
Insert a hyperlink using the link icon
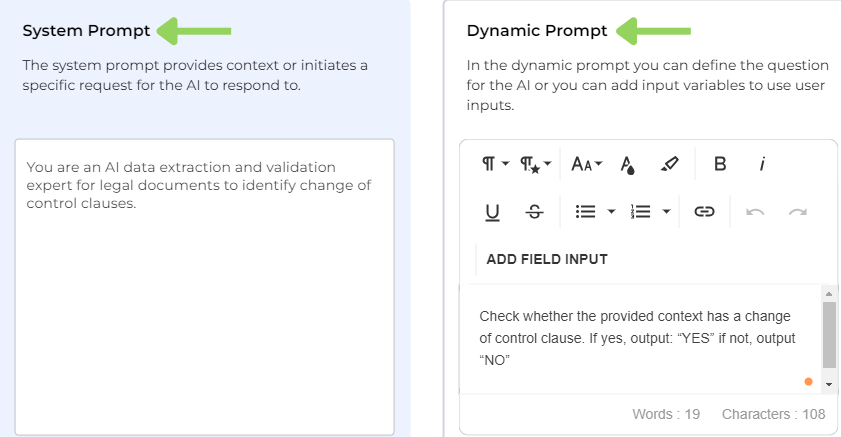[704, 212]
